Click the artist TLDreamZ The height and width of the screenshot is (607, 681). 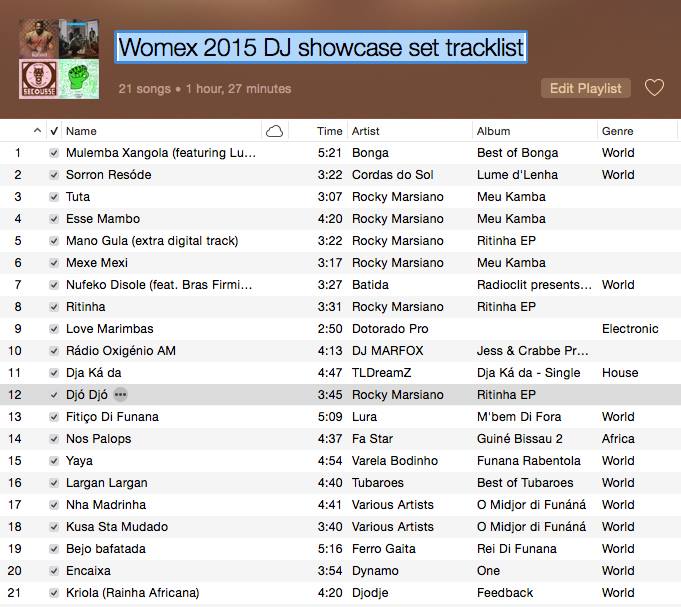[381, 373]
